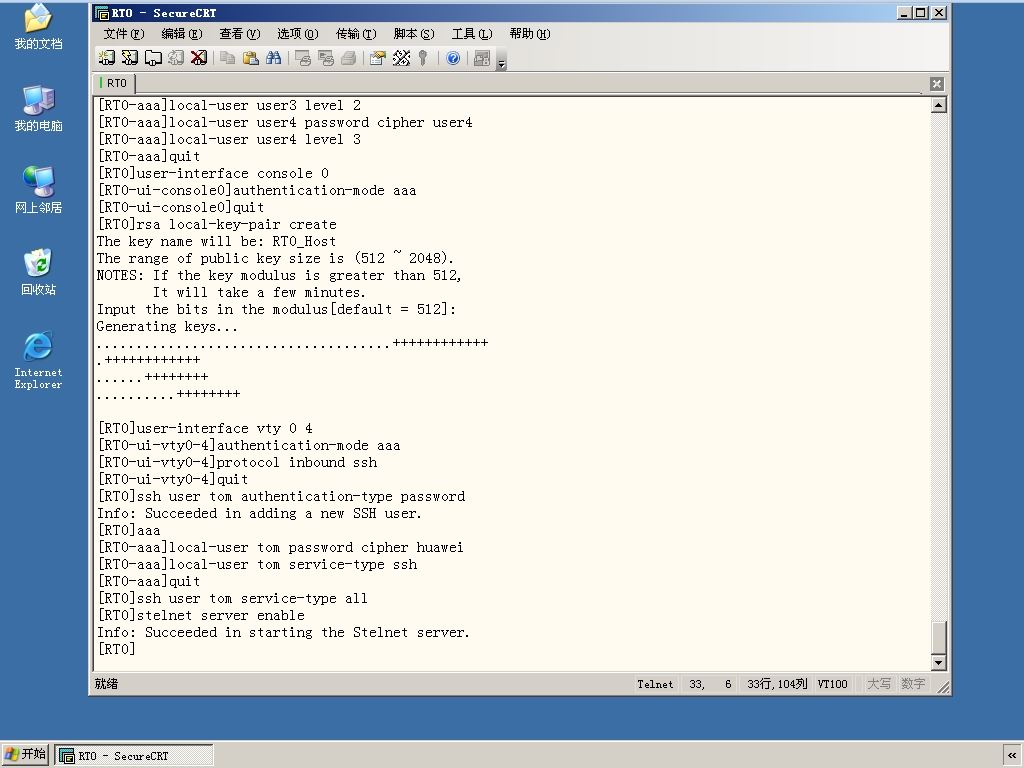1024x768 pixels.
Task: Open Session Options properties icon
Action: point(377,58)
